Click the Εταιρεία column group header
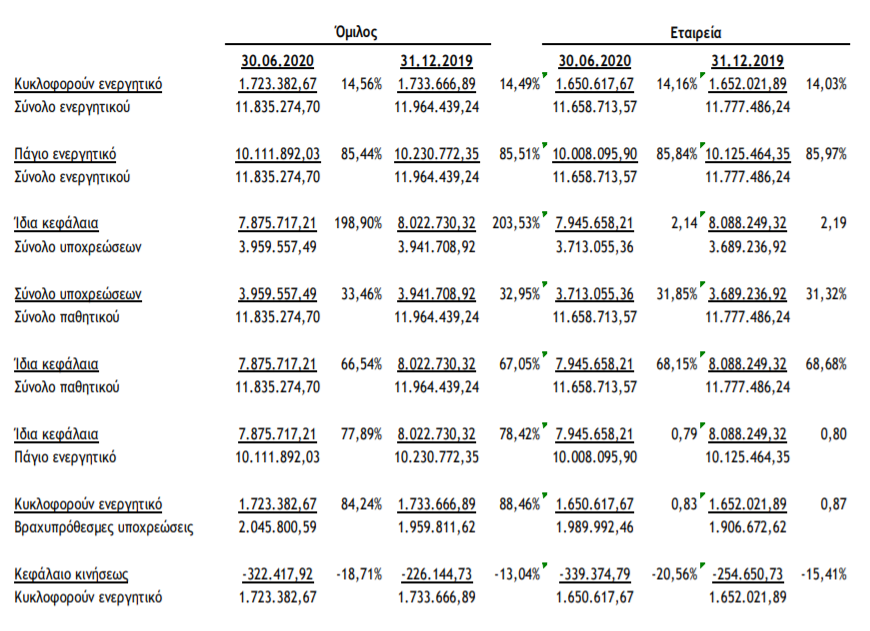This screenshot has height=631, width=870. [x=696, y=33]
